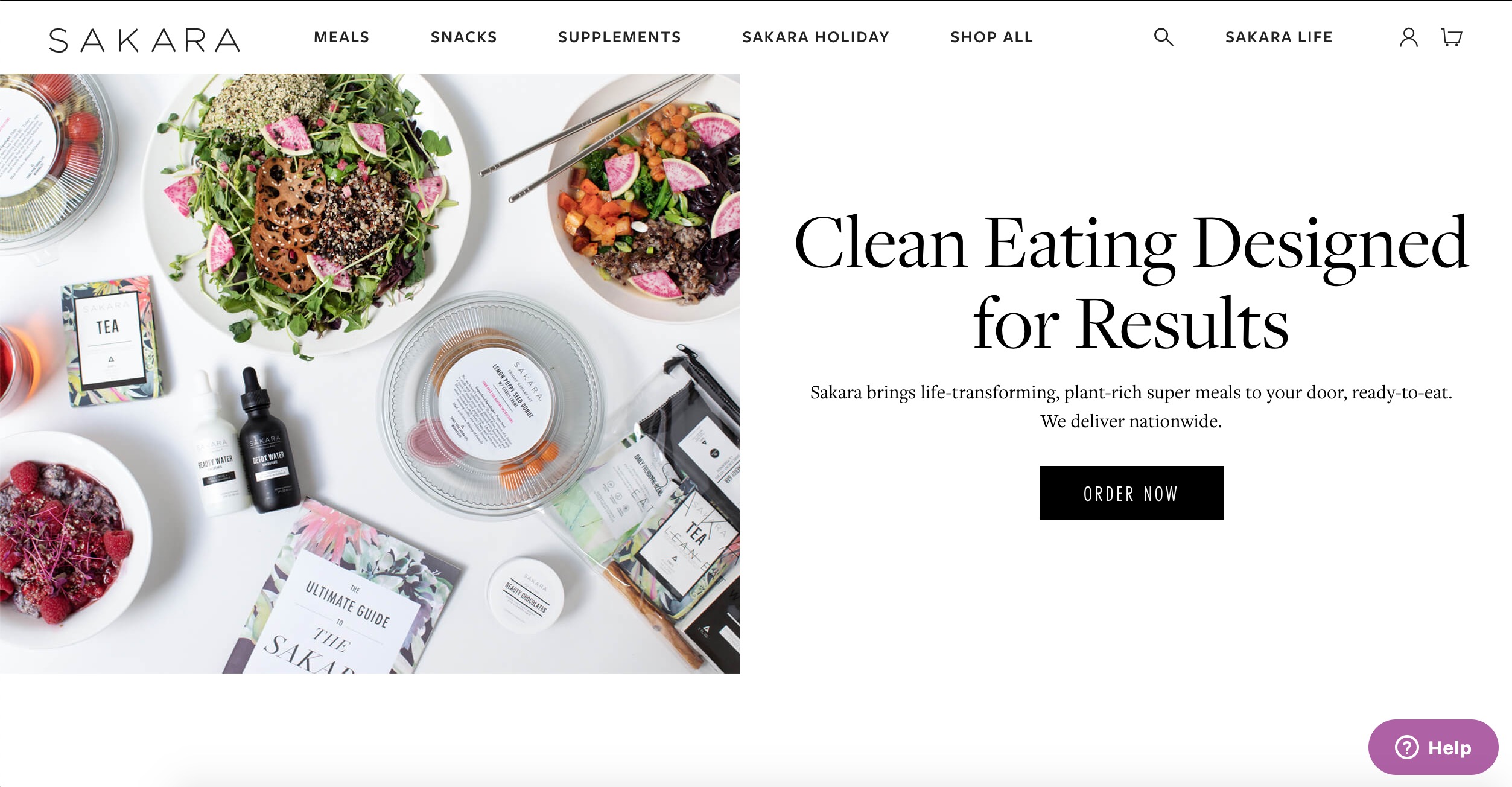Viewport: 1512px width, 787px height.
Task: Select Sakara Holiday in navigation
Action: click(816, 37)
